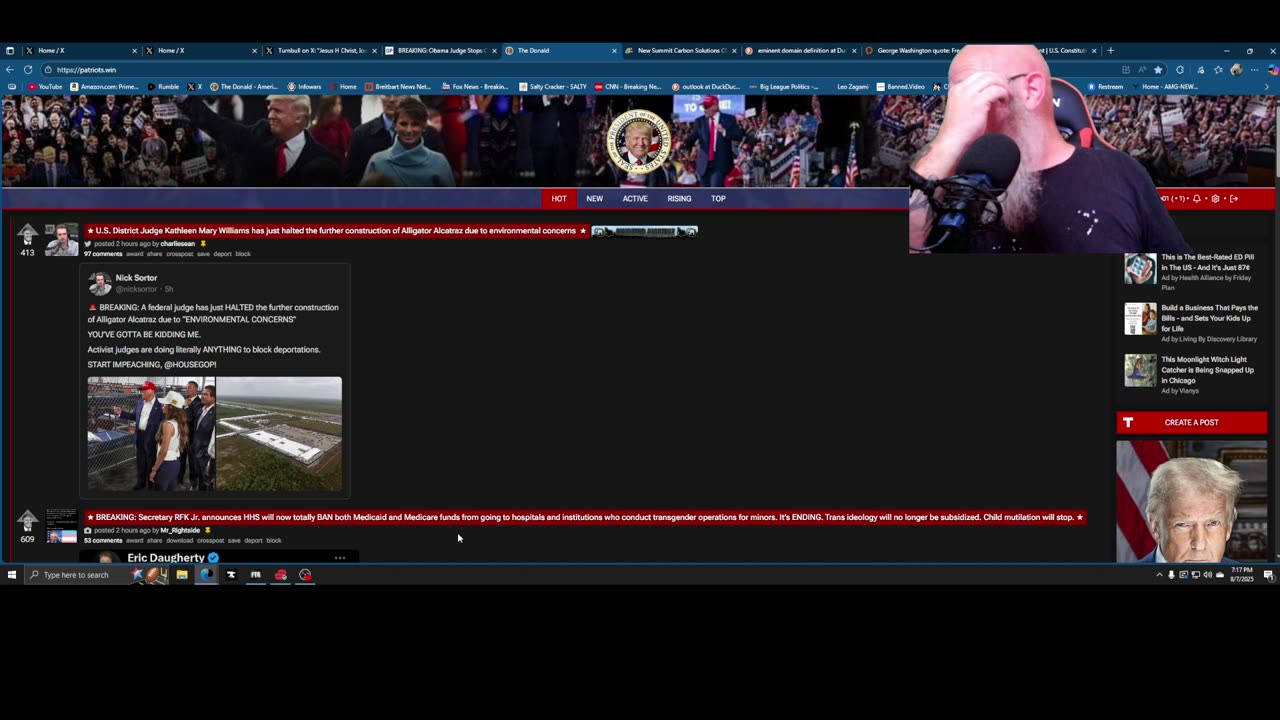The width and height of the screenshot is (1280, 720).
Task: Open the Windows notification center icon
Action: [x=1268, y=575]
